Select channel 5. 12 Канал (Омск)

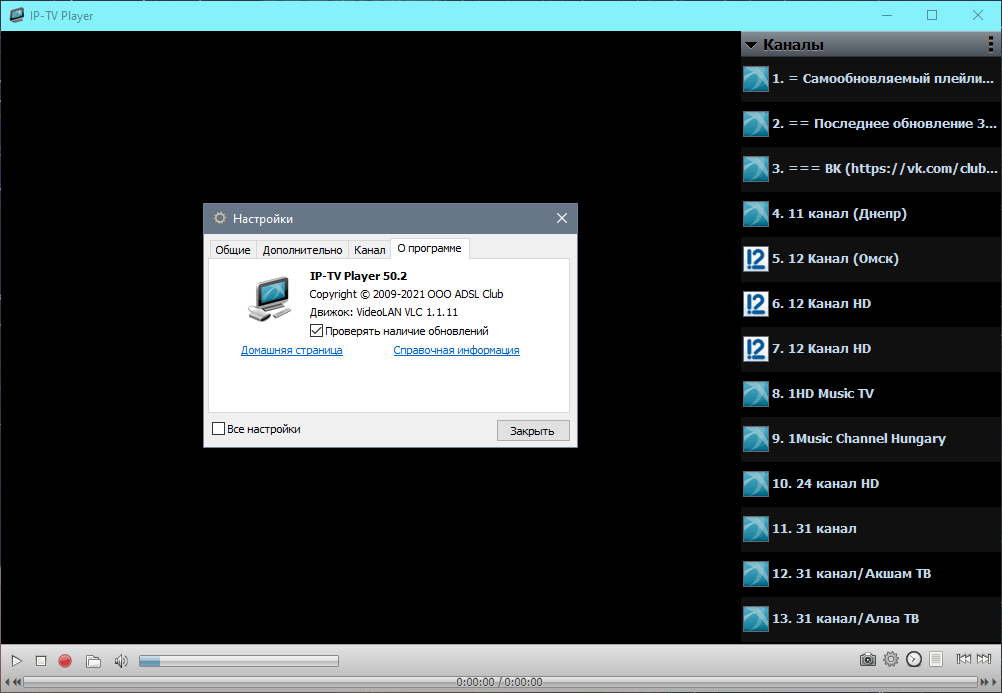pos(871,258)
